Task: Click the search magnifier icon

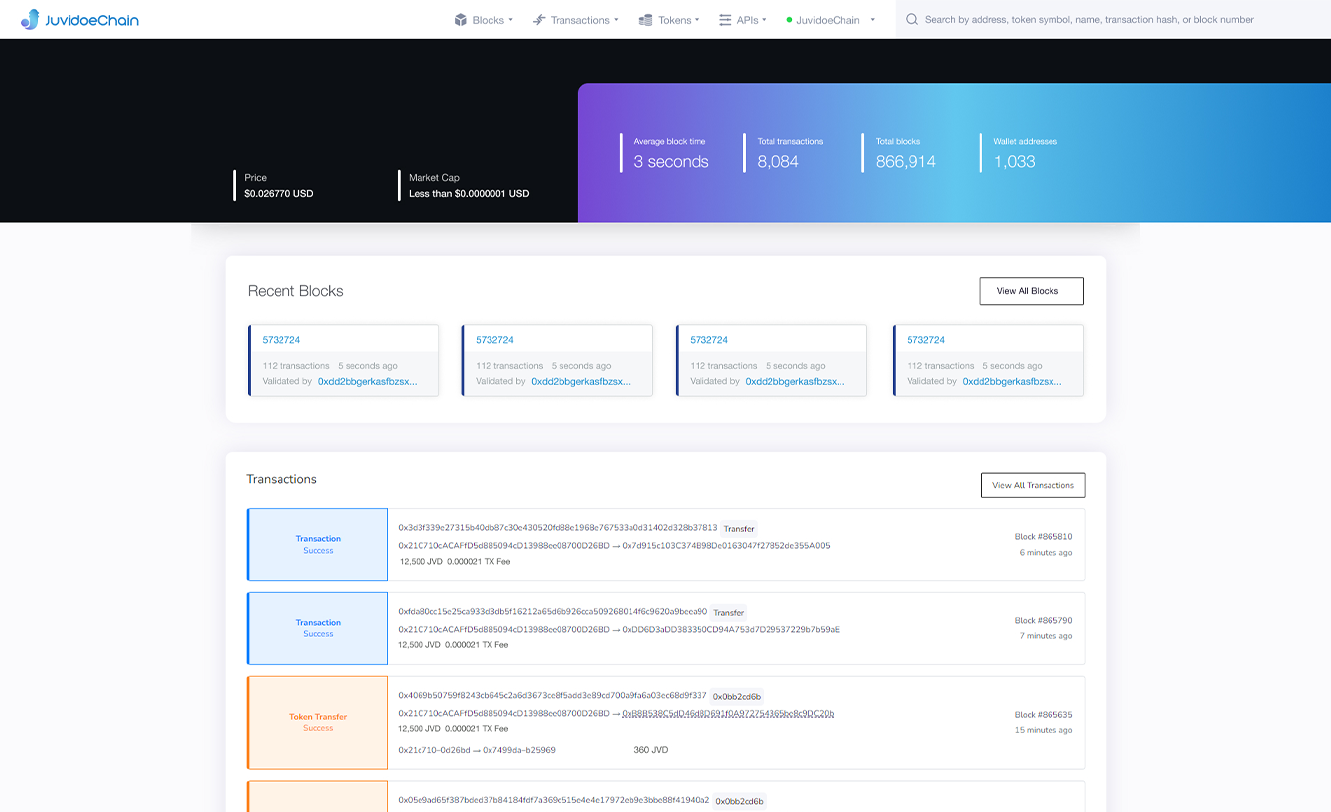Action: click(911, 20)
